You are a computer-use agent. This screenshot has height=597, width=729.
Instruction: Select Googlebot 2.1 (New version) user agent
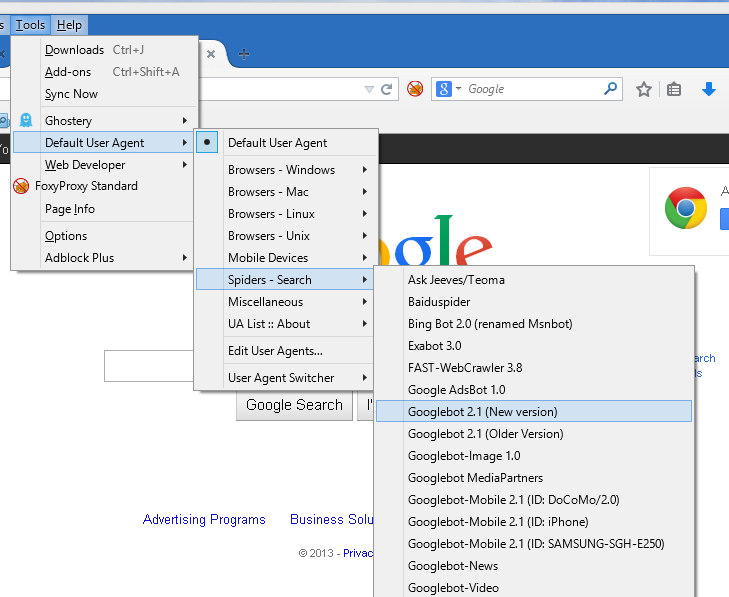click(x=534, y=411)
